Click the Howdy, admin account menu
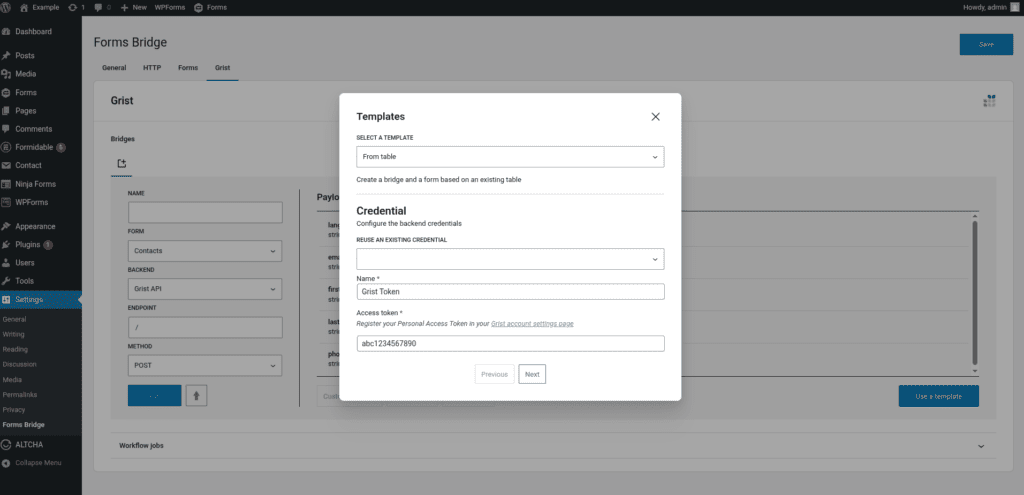The width and height of the screenshot is (1024, 495). 991,7
